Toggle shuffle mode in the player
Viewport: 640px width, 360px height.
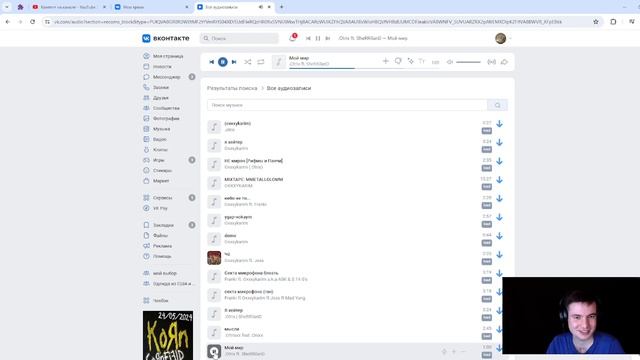(248, 62)
